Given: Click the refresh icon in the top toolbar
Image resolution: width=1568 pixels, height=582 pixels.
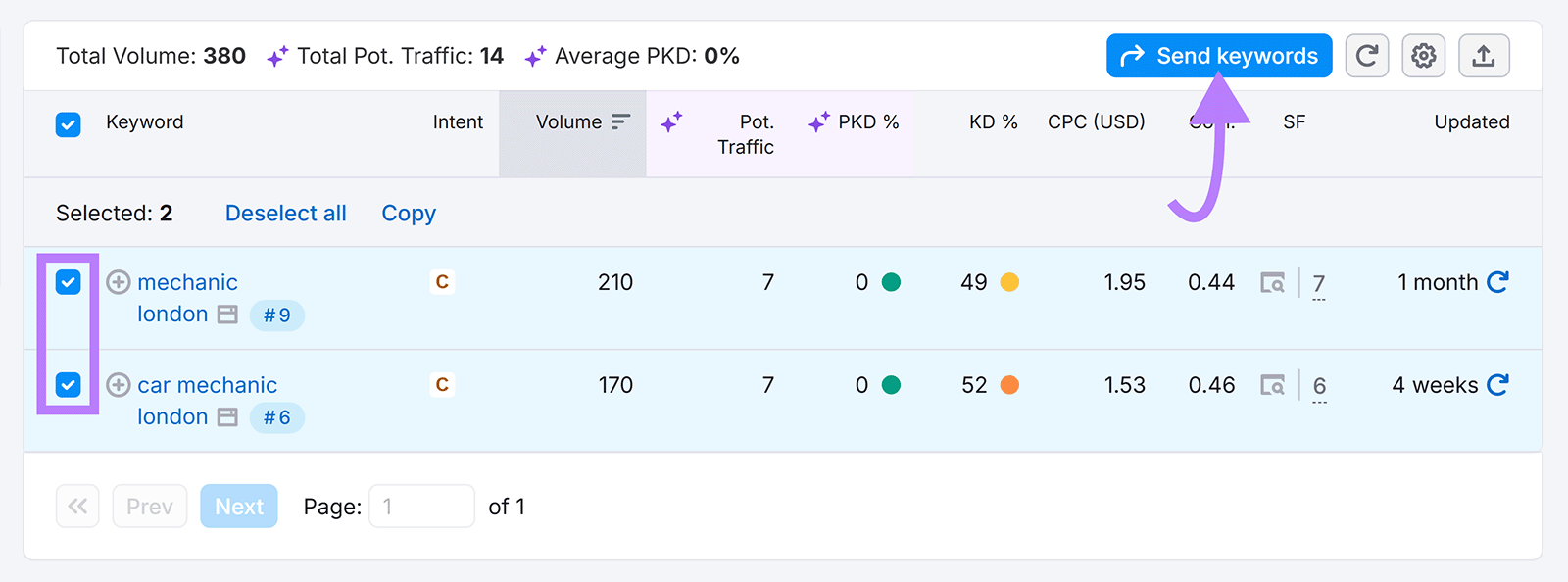Looking at the screenshot, I should pyautogui.click(x=1366, y=56).
